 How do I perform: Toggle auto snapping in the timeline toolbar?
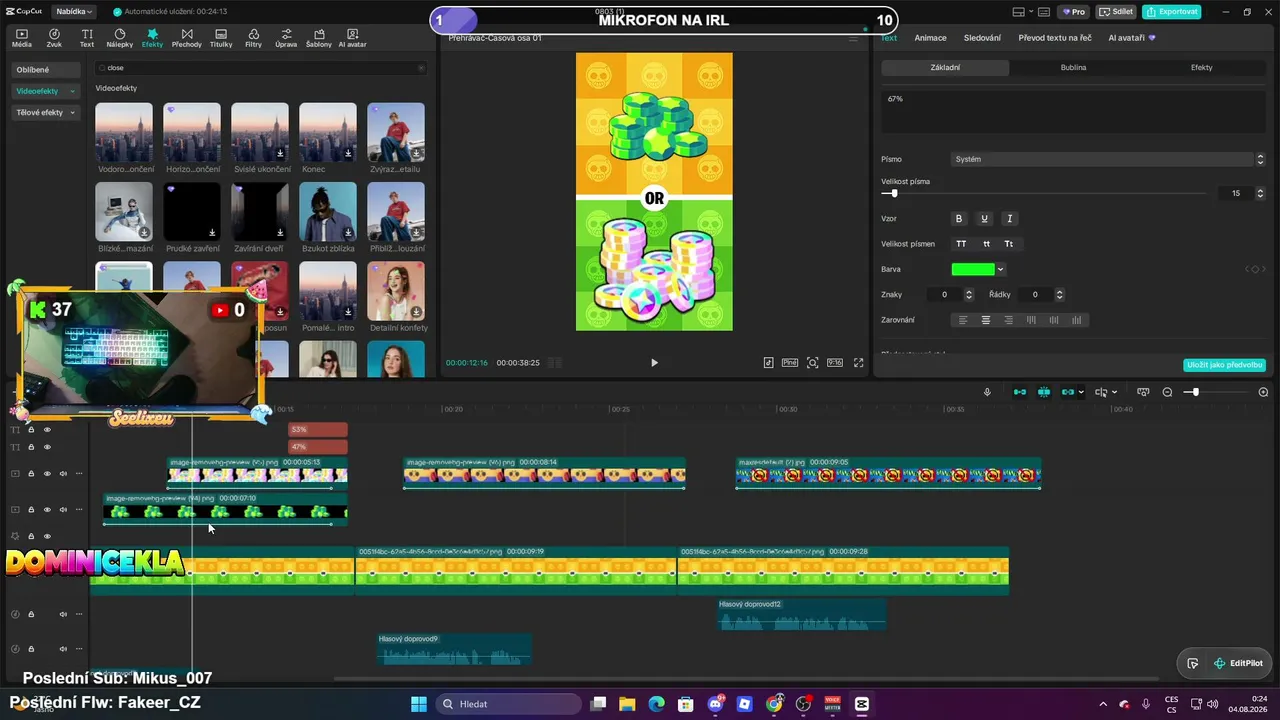pos(1044,392)
